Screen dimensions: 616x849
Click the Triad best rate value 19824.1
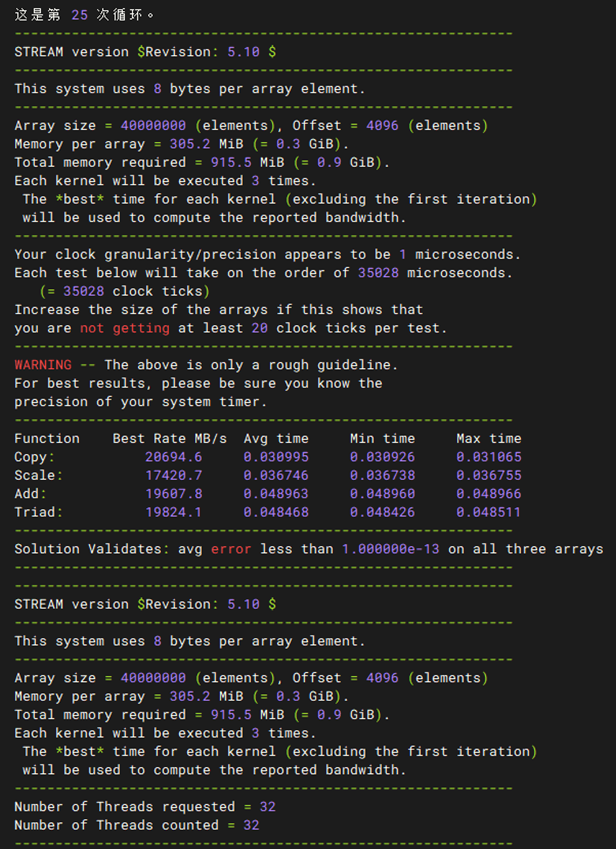[174, 512]
